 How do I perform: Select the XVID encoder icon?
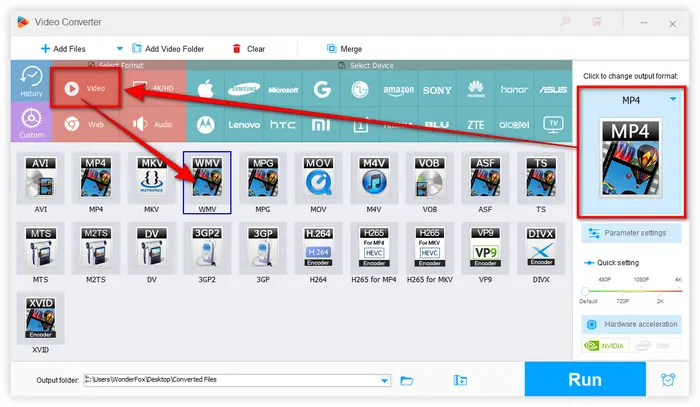[40, 318]
